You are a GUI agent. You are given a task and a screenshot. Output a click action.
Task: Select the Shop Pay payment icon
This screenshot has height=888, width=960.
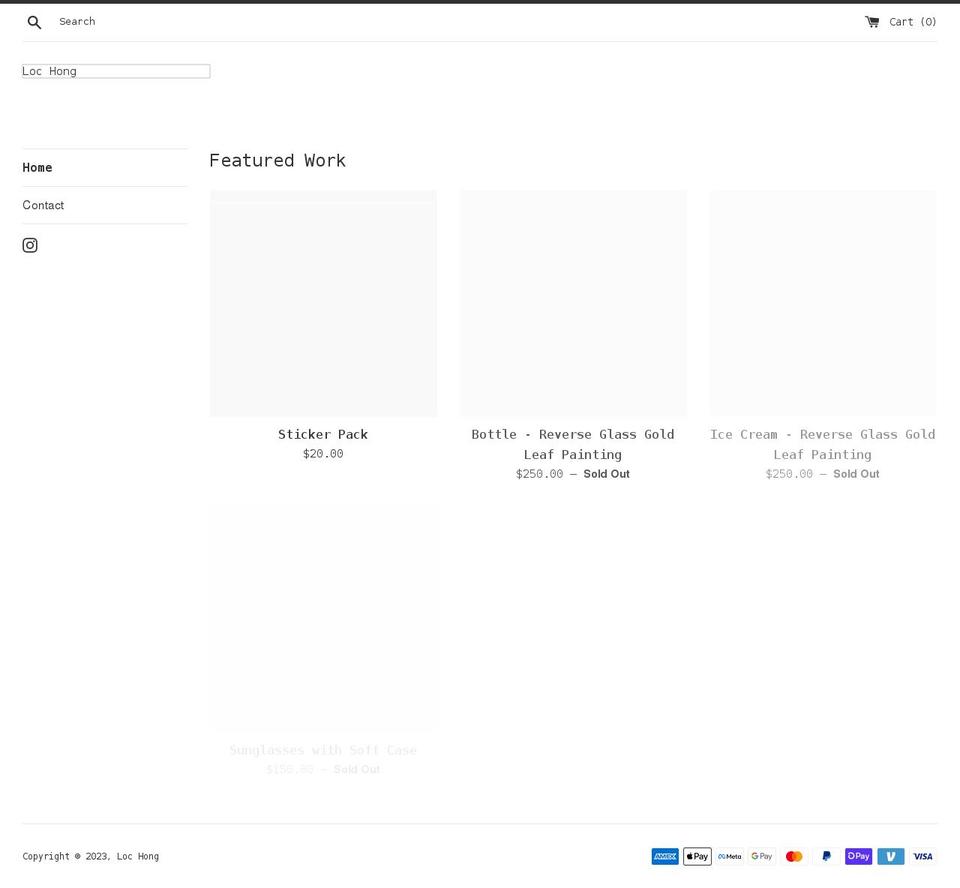[858, 856]
